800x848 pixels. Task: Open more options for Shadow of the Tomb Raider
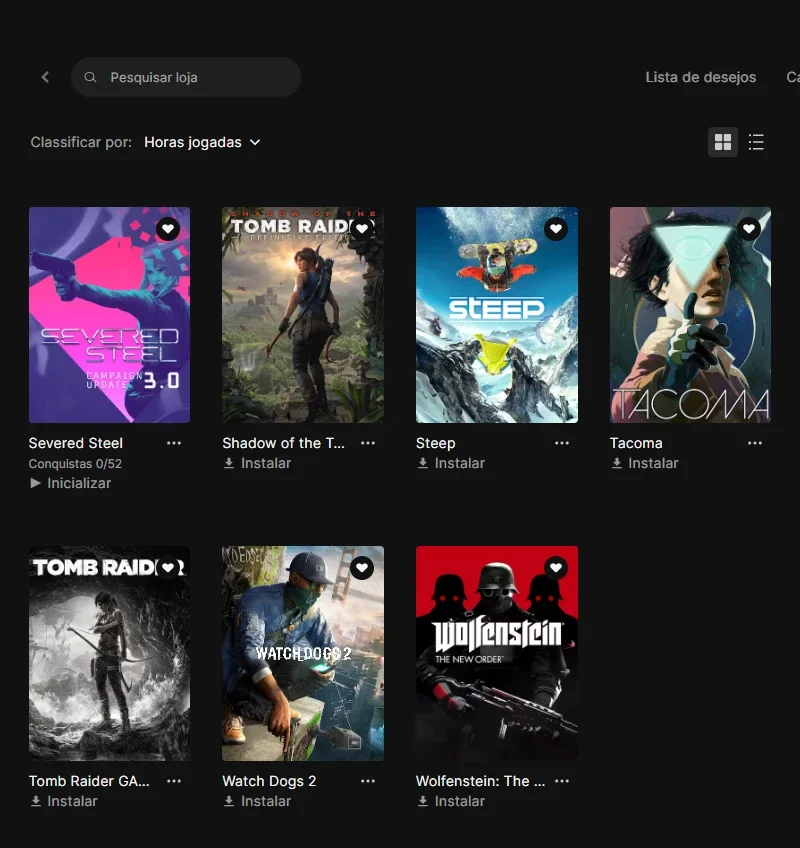[368, 443]
